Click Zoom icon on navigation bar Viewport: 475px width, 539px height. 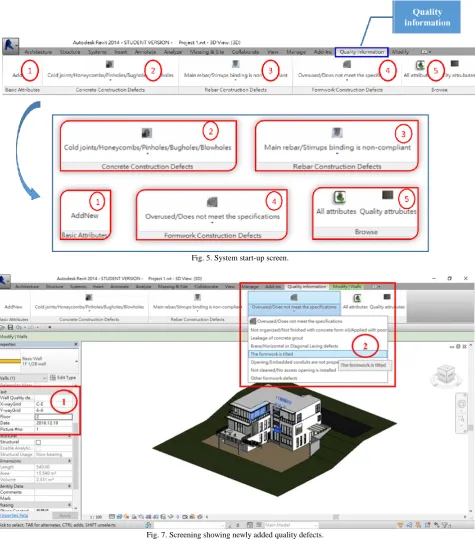(461, 419)
